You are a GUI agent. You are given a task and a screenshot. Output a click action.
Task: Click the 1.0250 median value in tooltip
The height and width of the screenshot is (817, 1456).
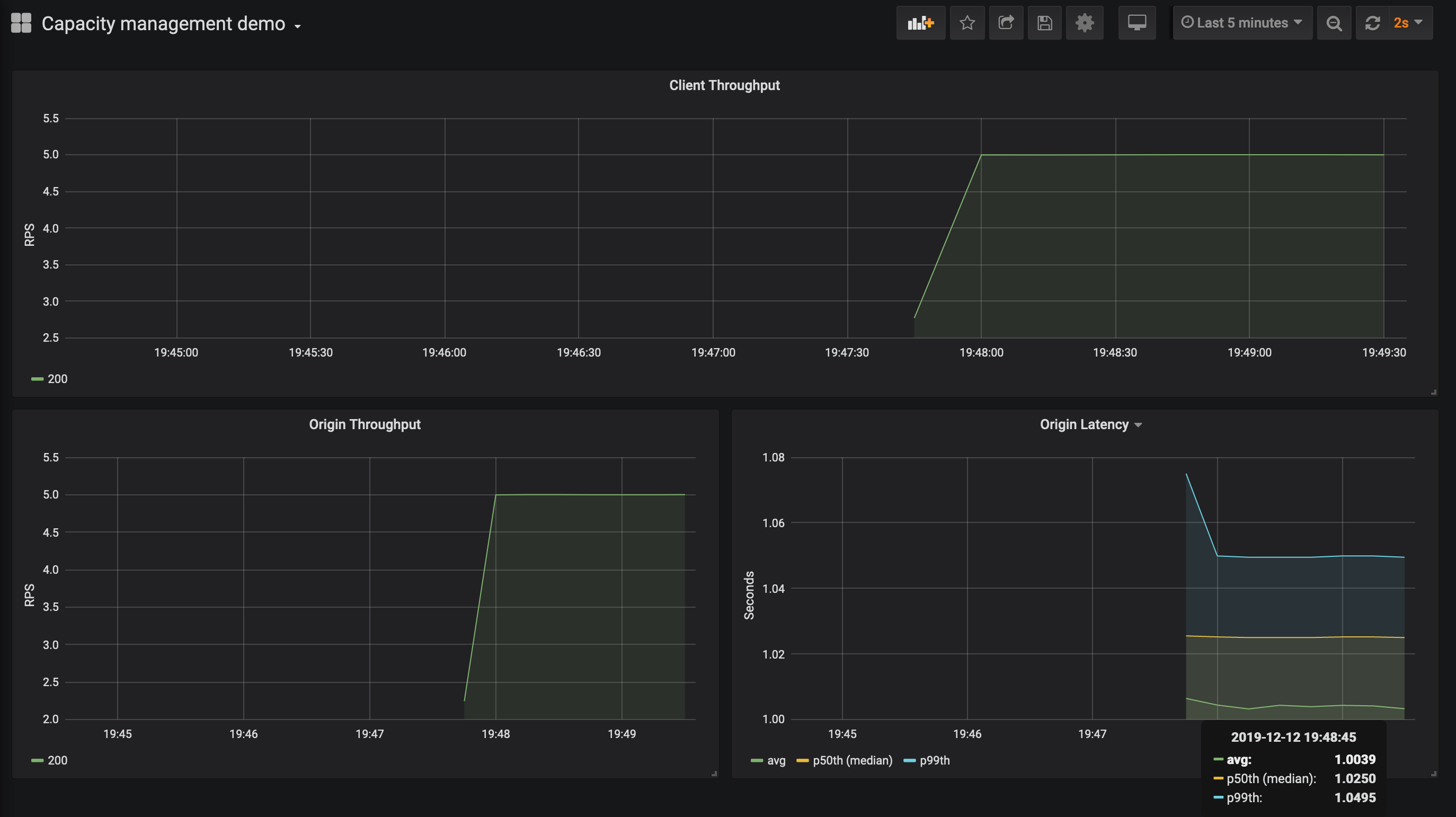pyautogui.click(x=1355, y=778)
